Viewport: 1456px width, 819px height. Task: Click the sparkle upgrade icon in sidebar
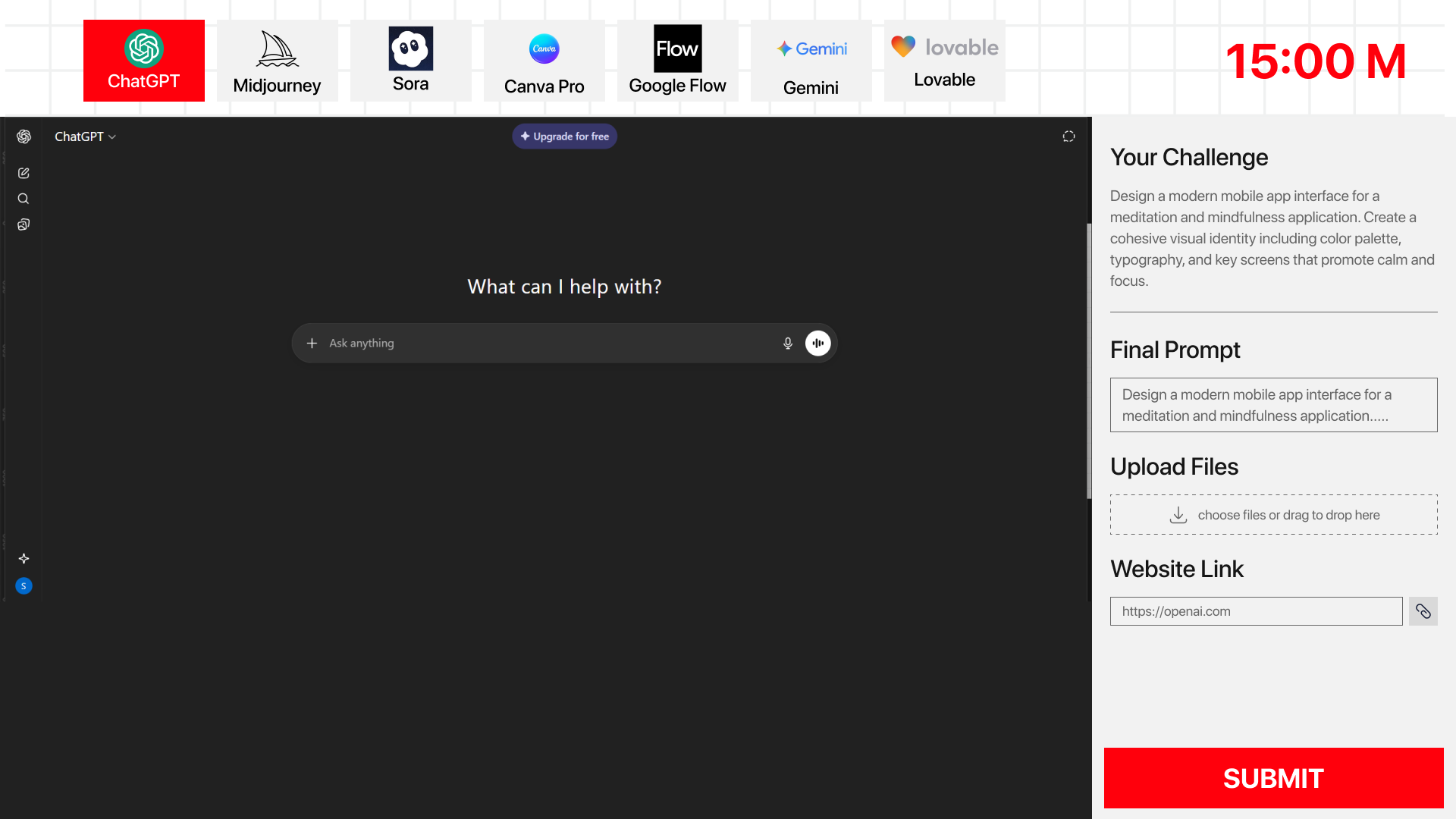pos(24,559)
